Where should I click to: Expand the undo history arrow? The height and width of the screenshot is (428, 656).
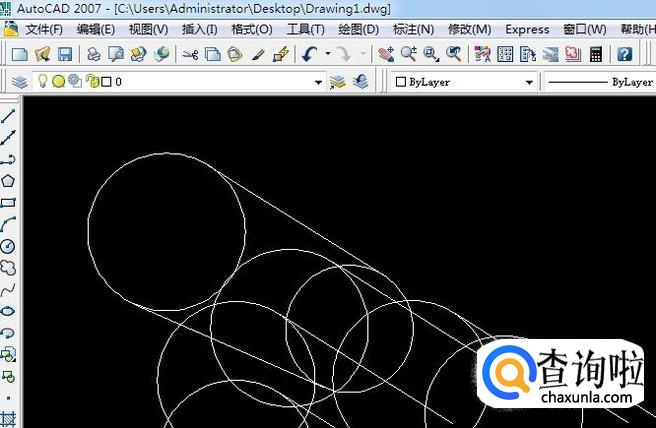[328, 54]
